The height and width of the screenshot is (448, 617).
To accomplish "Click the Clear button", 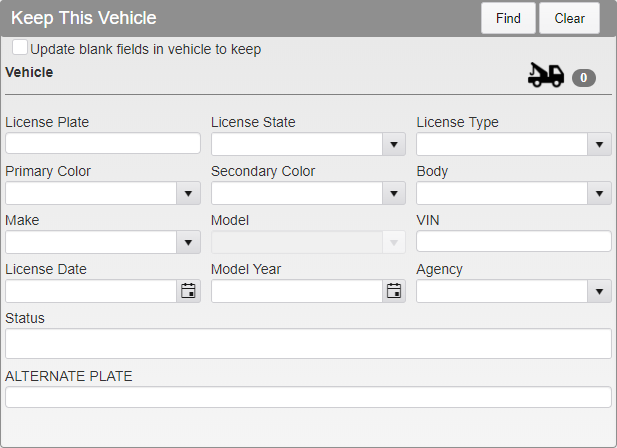I will (569, 18).
